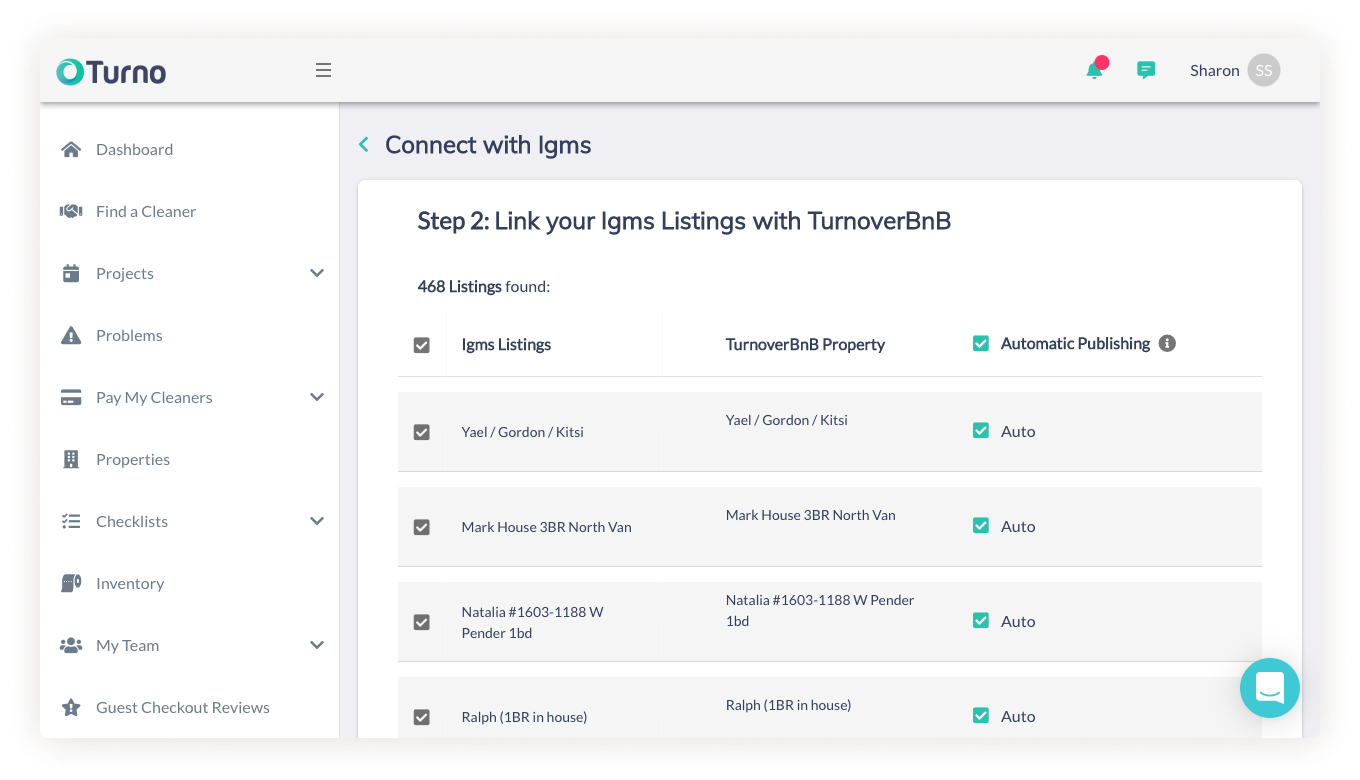The width and height of the screenshot is (1360, 780).
Task: Open the messages chat icon in header
Action: coord(1146,70)
